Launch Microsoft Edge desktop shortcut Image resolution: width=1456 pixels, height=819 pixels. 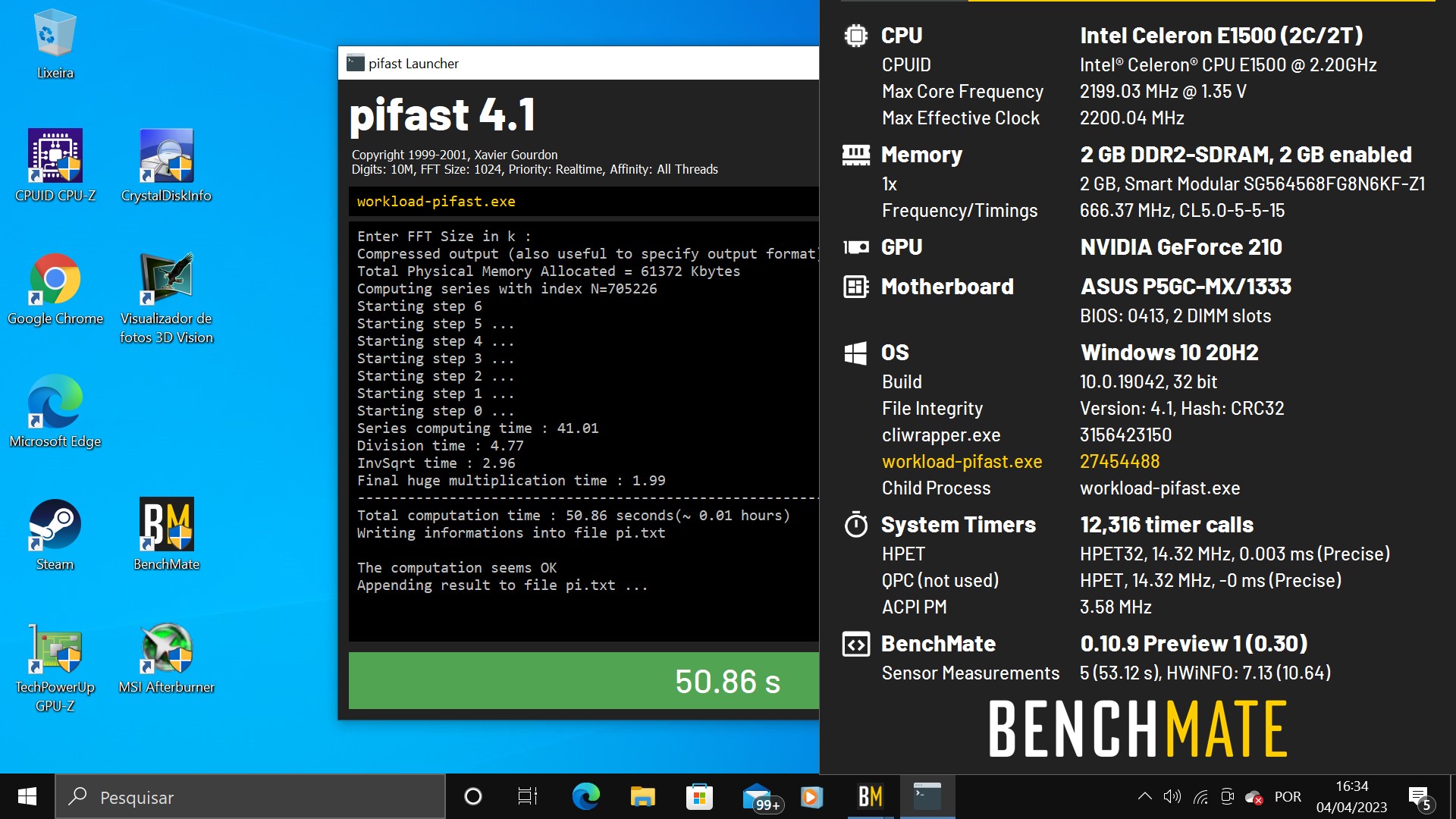coord(55,412)
